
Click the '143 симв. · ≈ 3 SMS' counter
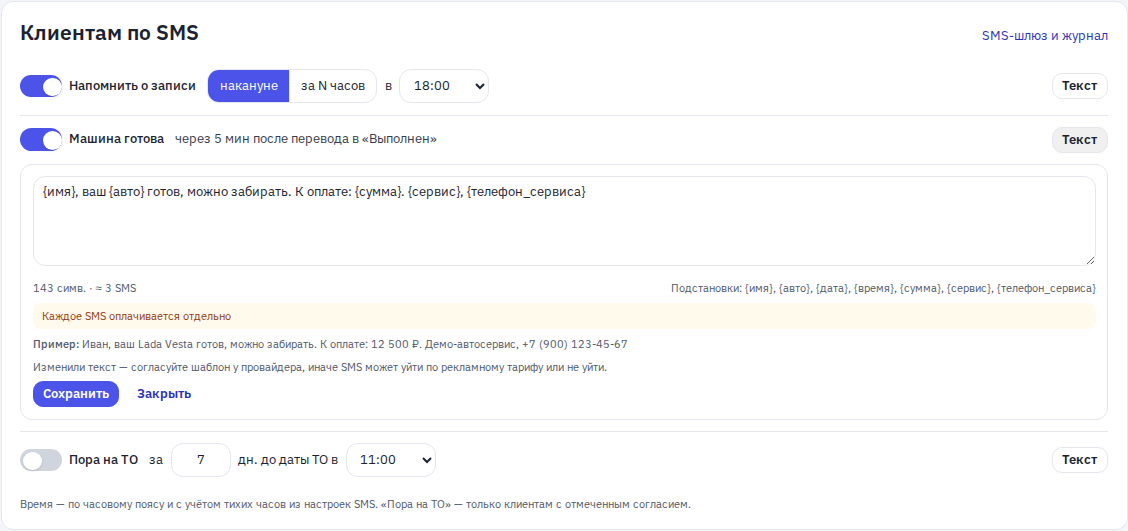(85, 288)
